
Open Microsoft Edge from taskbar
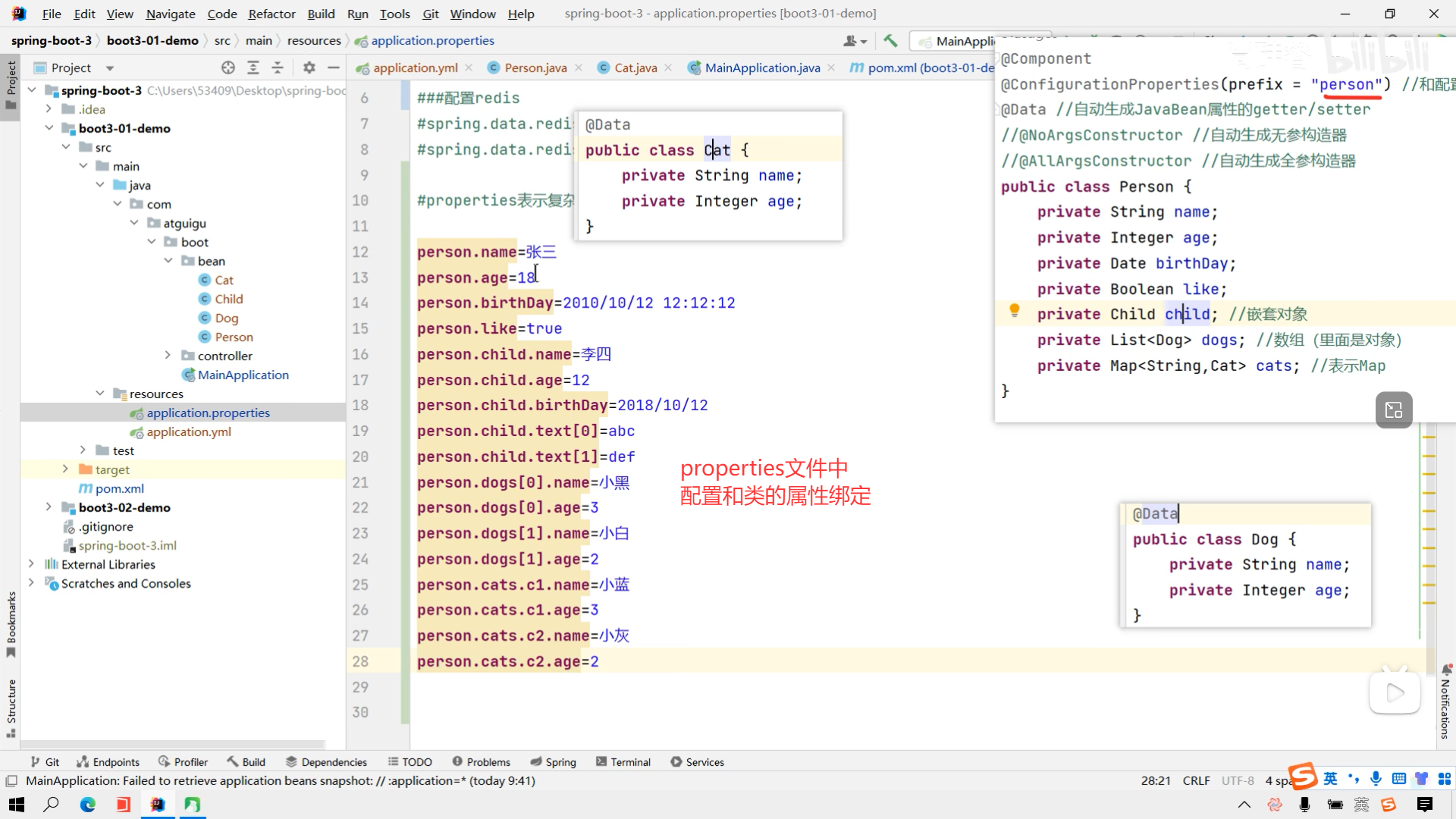(88, 805)
